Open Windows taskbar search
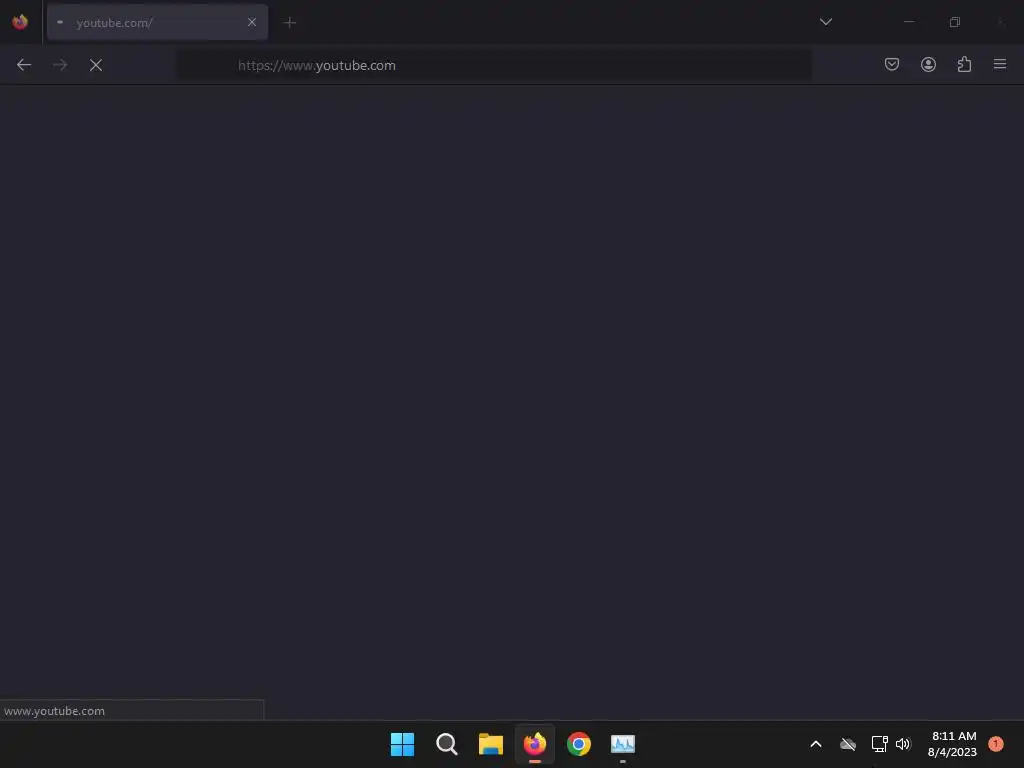 (x=447, y=744)
